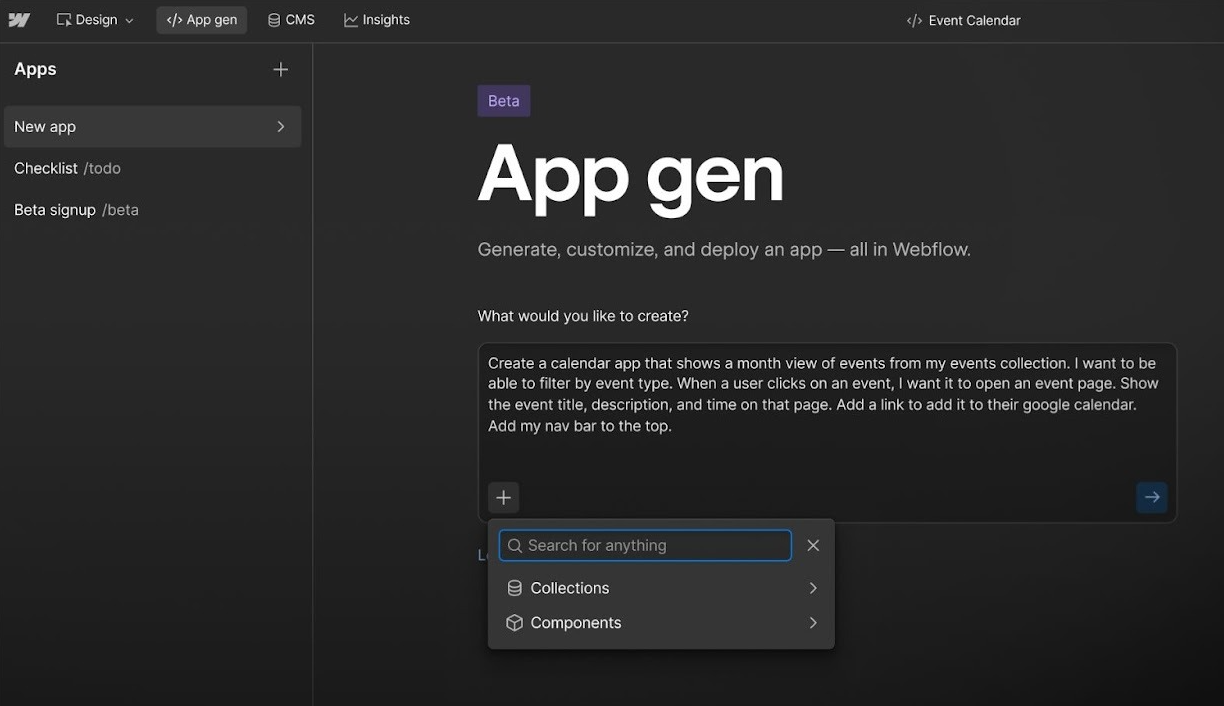Click the Collections database icon
This screenshot has width=1224, height=706.
514,588
